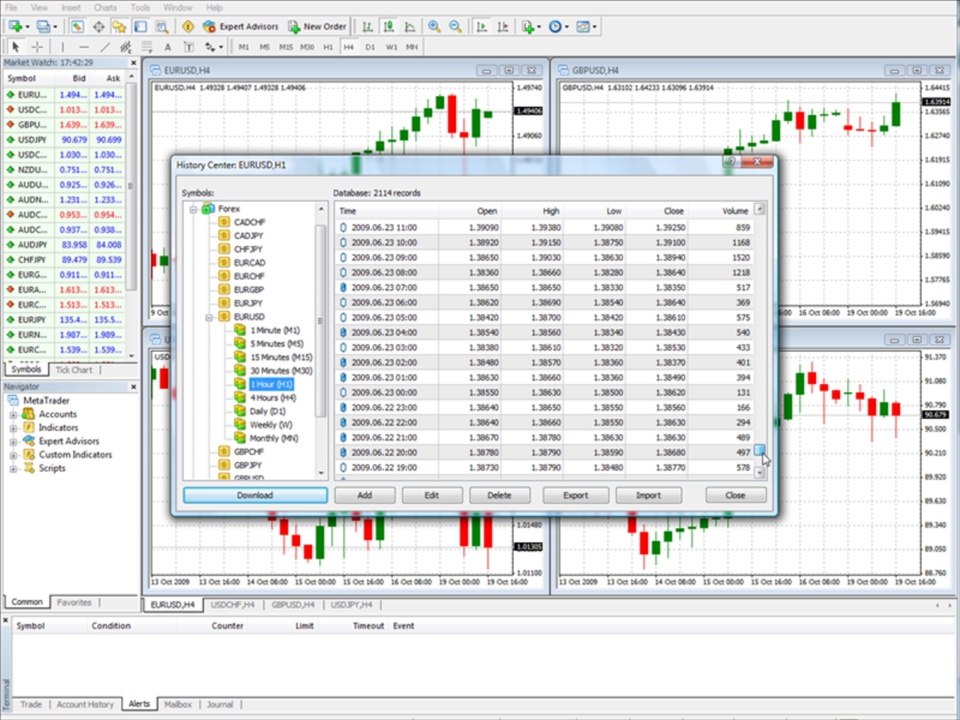Select the Text Label tool
Image resolution: width=960 pixels, height=720 pixels.
189,47
